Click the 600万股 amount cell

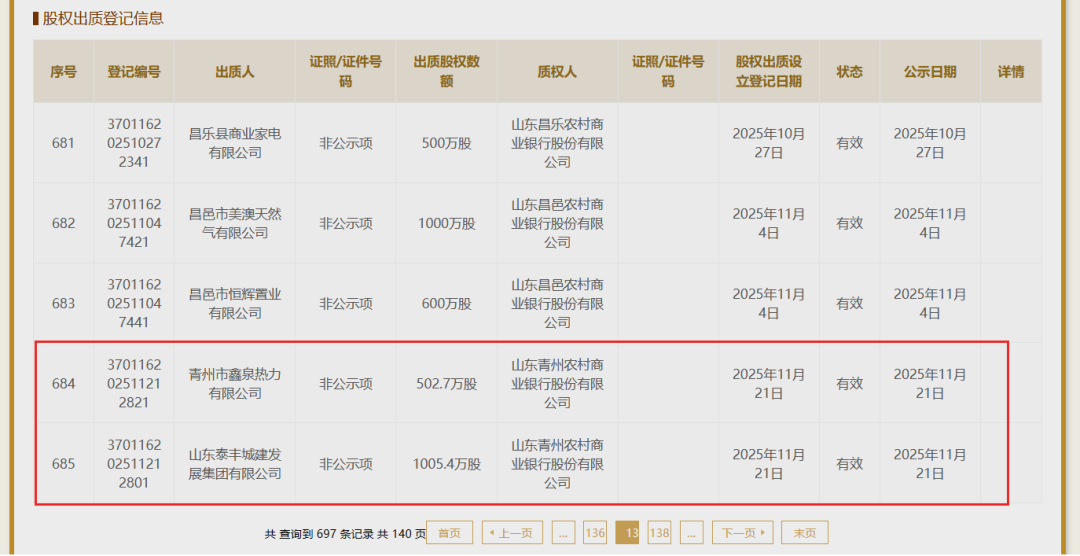446,303
